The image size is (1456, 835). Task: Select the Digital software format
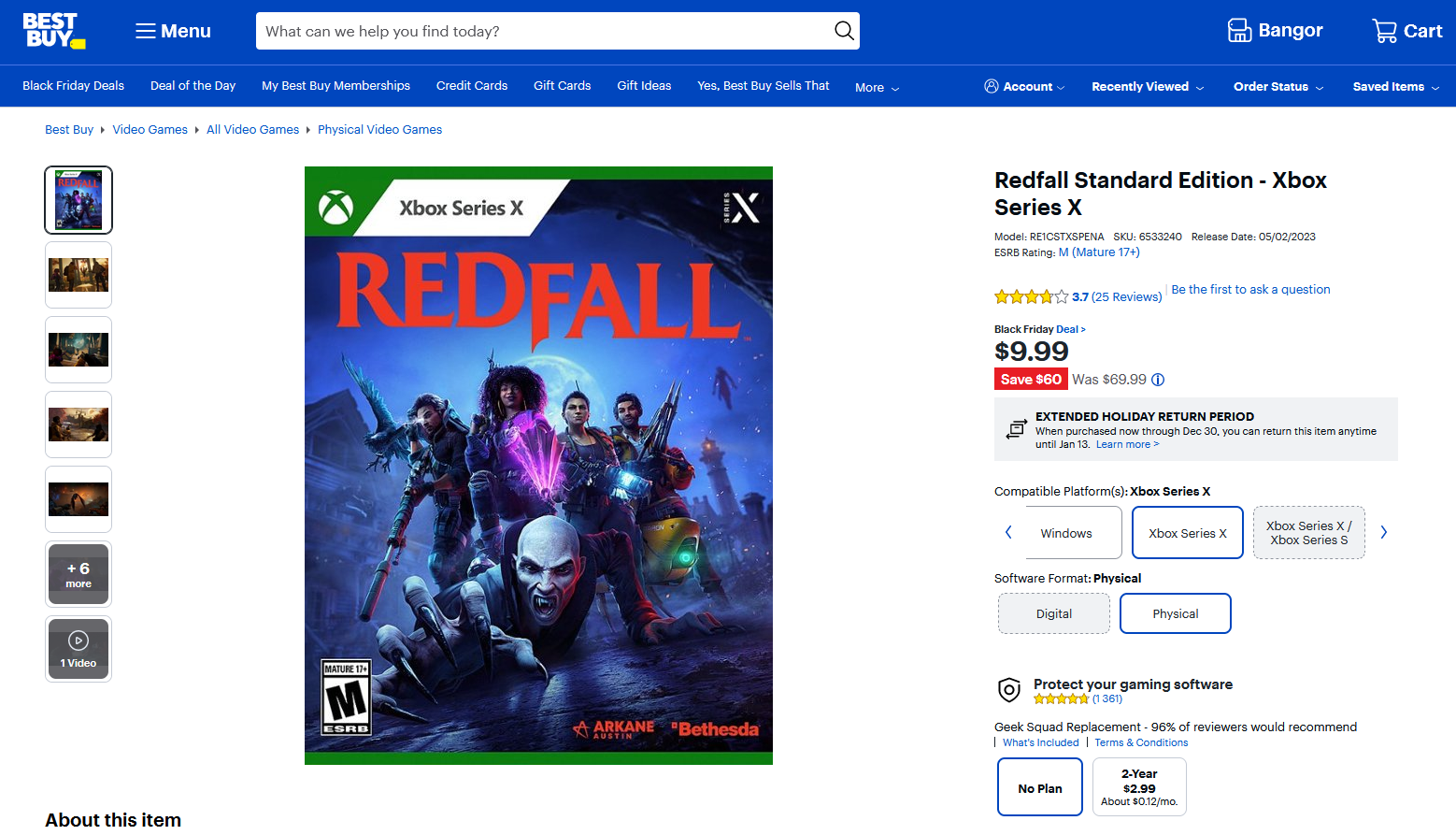tap(1053, 614)
